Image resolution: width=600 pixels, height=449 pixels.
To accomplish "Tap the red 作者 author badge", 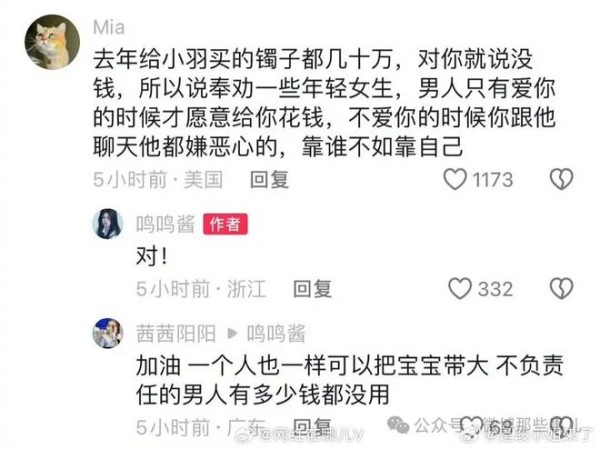I will pyautogui.click(x=225, y=224).
